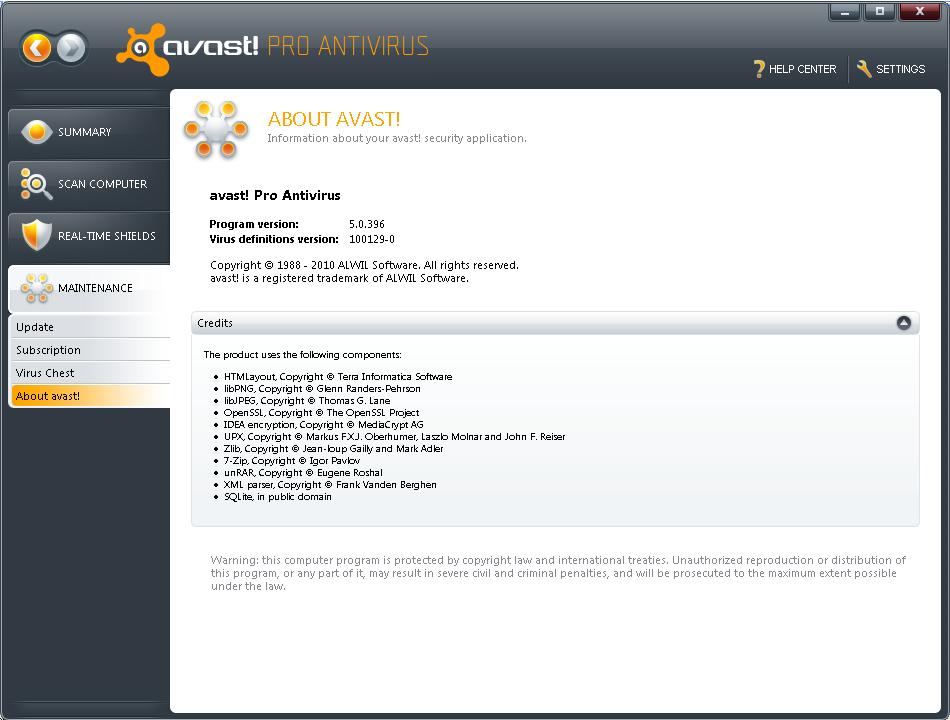Screen dimensions: 950x720
Task: Click the Maintenance molecule icon in sidebar
Action: click(36, 288)
